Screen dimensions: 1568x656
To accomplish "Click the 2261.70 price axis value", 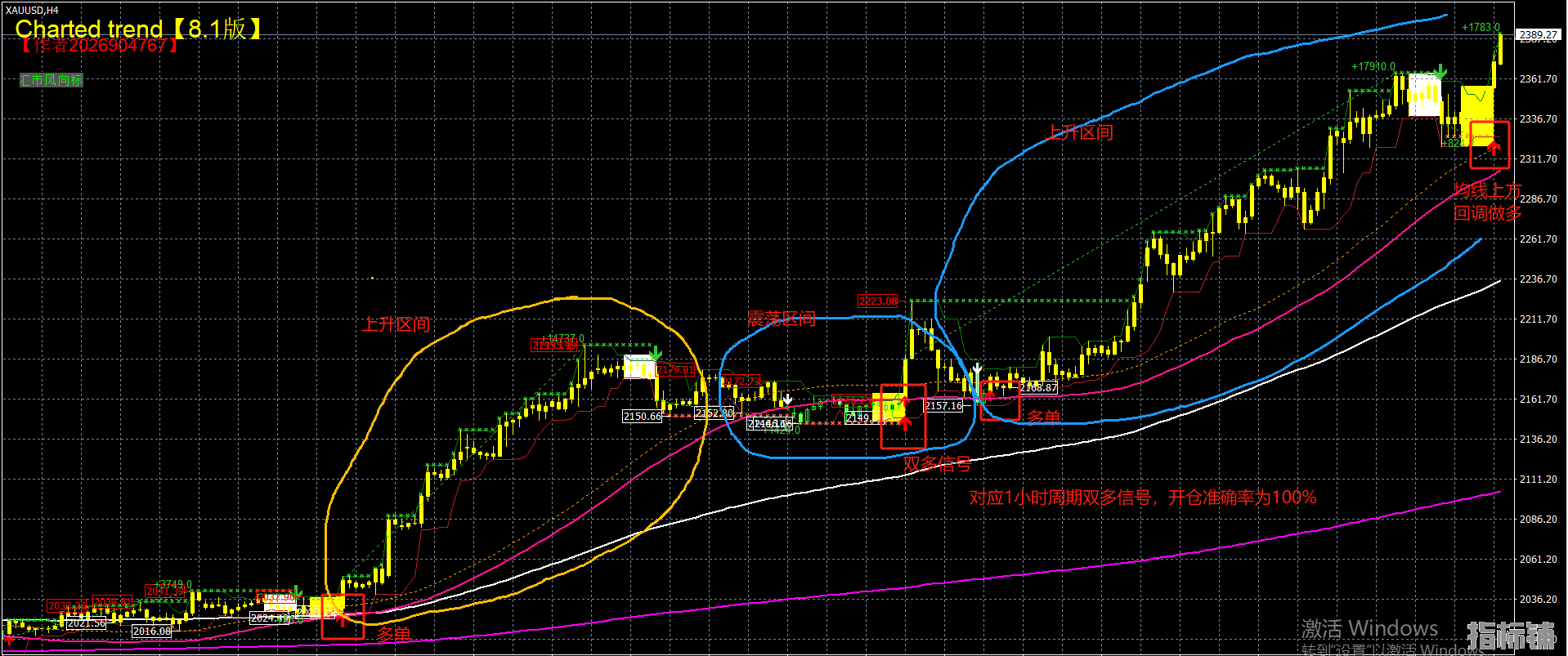I will pos(1538,239).
